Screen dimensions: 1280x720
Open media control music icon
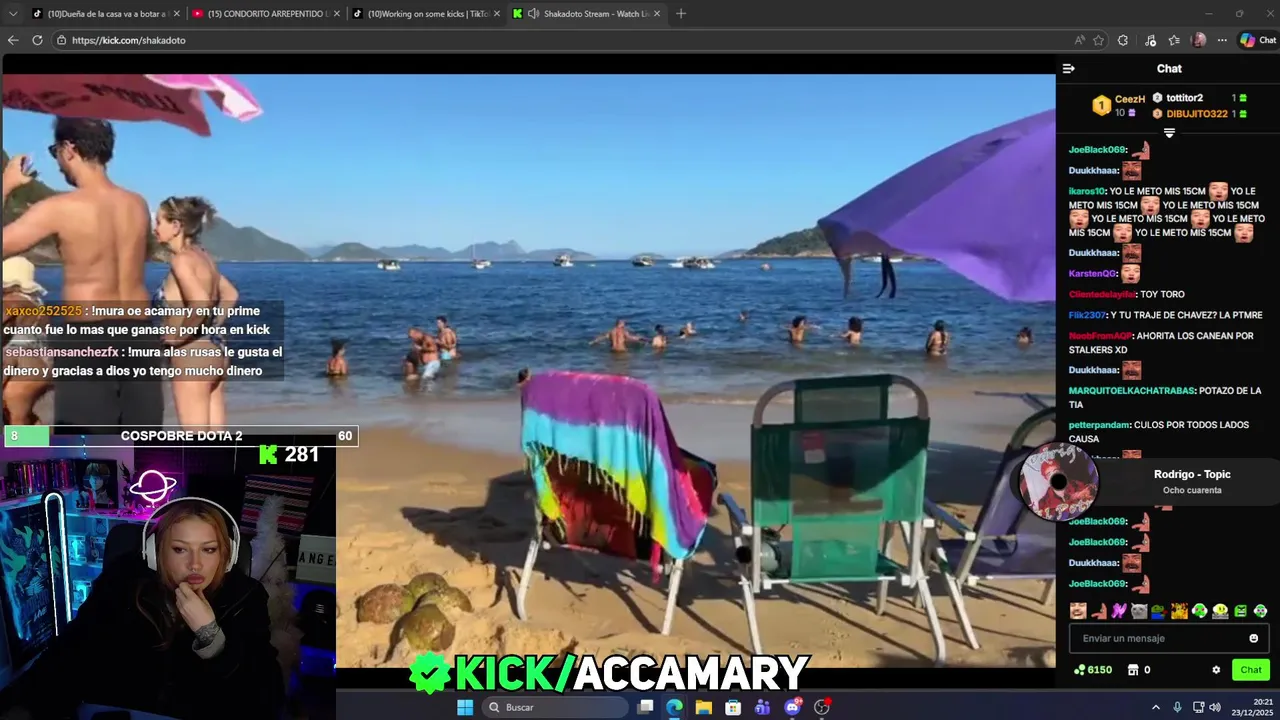pyautogui.click(x=1151, y=40)
